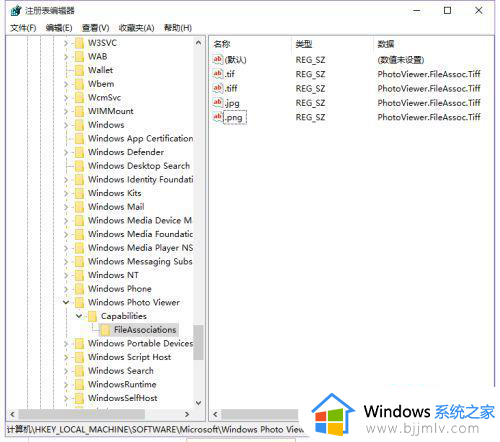This screenshot has width=500, height=442.
Task: Click the tree pane scroll down arrow
Action: (x=198, y=403)
